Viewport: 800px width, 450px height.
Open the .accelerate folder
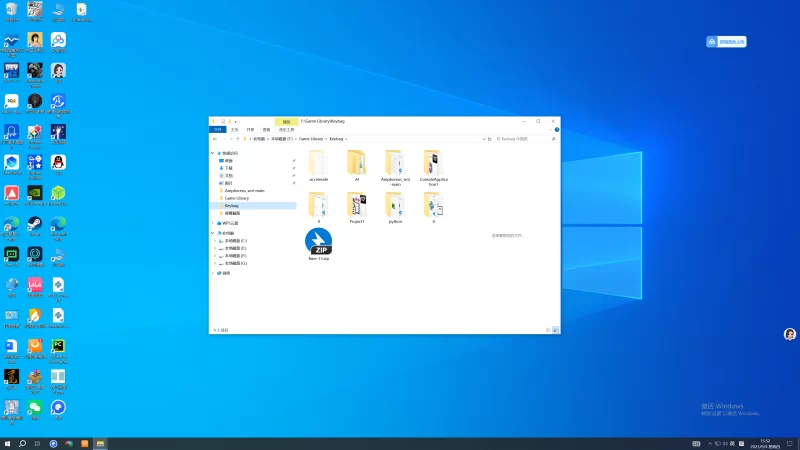[x=319, y=163]
